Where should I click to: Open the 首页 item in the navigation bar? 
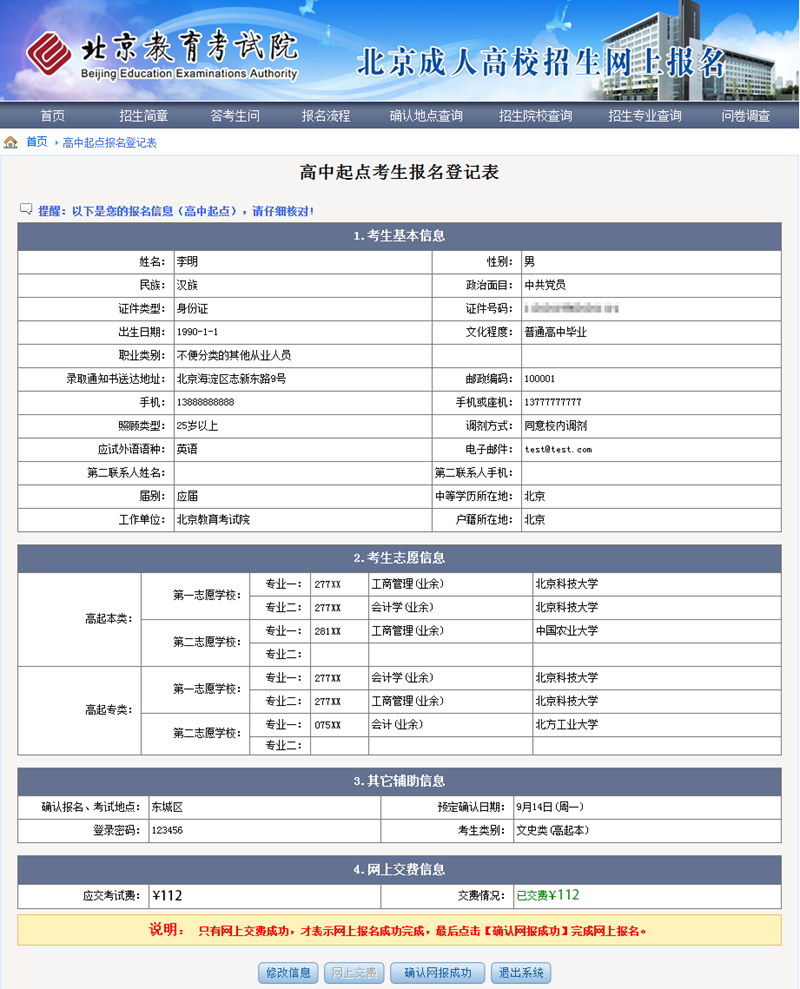(x=53, y=115)
